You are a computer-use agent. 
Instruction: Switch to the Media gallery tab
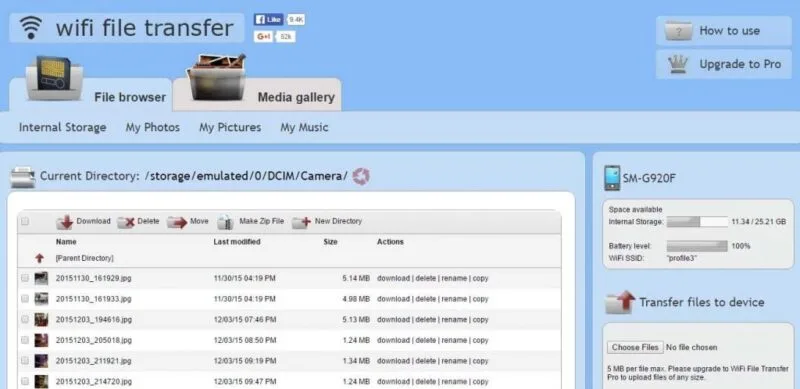(257, 94)
